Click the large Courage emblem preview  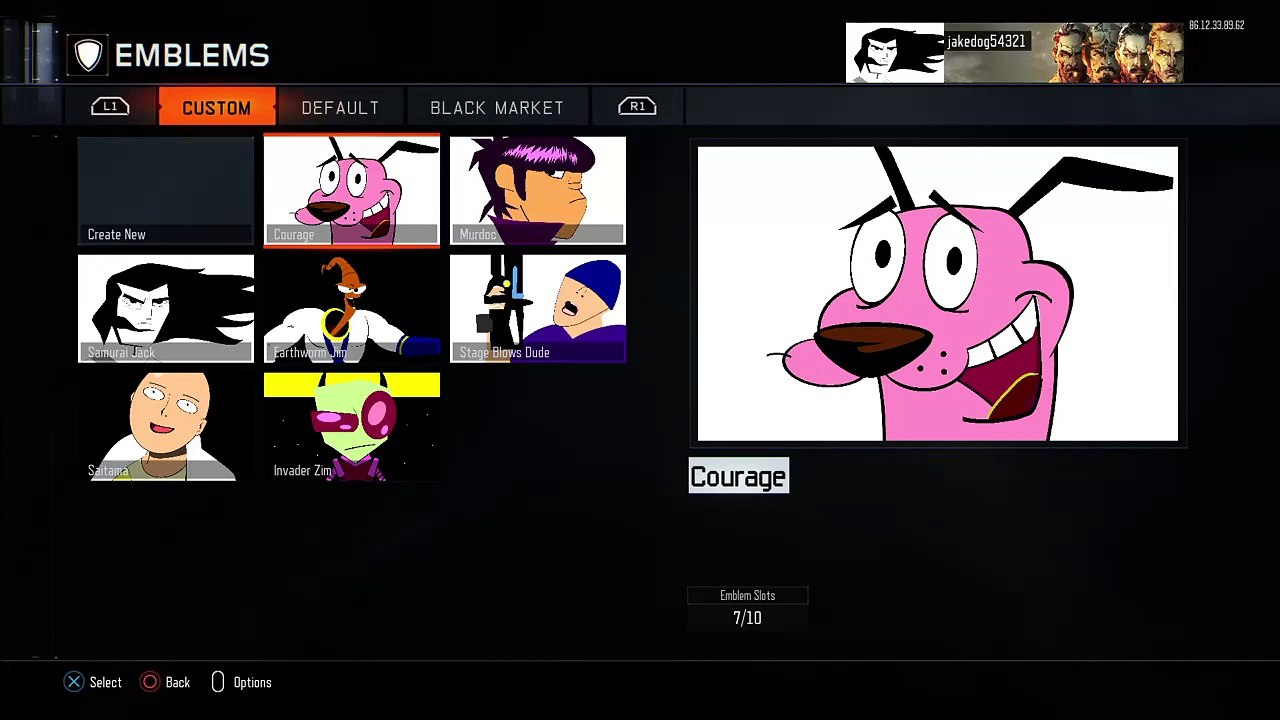pyautogui.click(x=938, y=294)
